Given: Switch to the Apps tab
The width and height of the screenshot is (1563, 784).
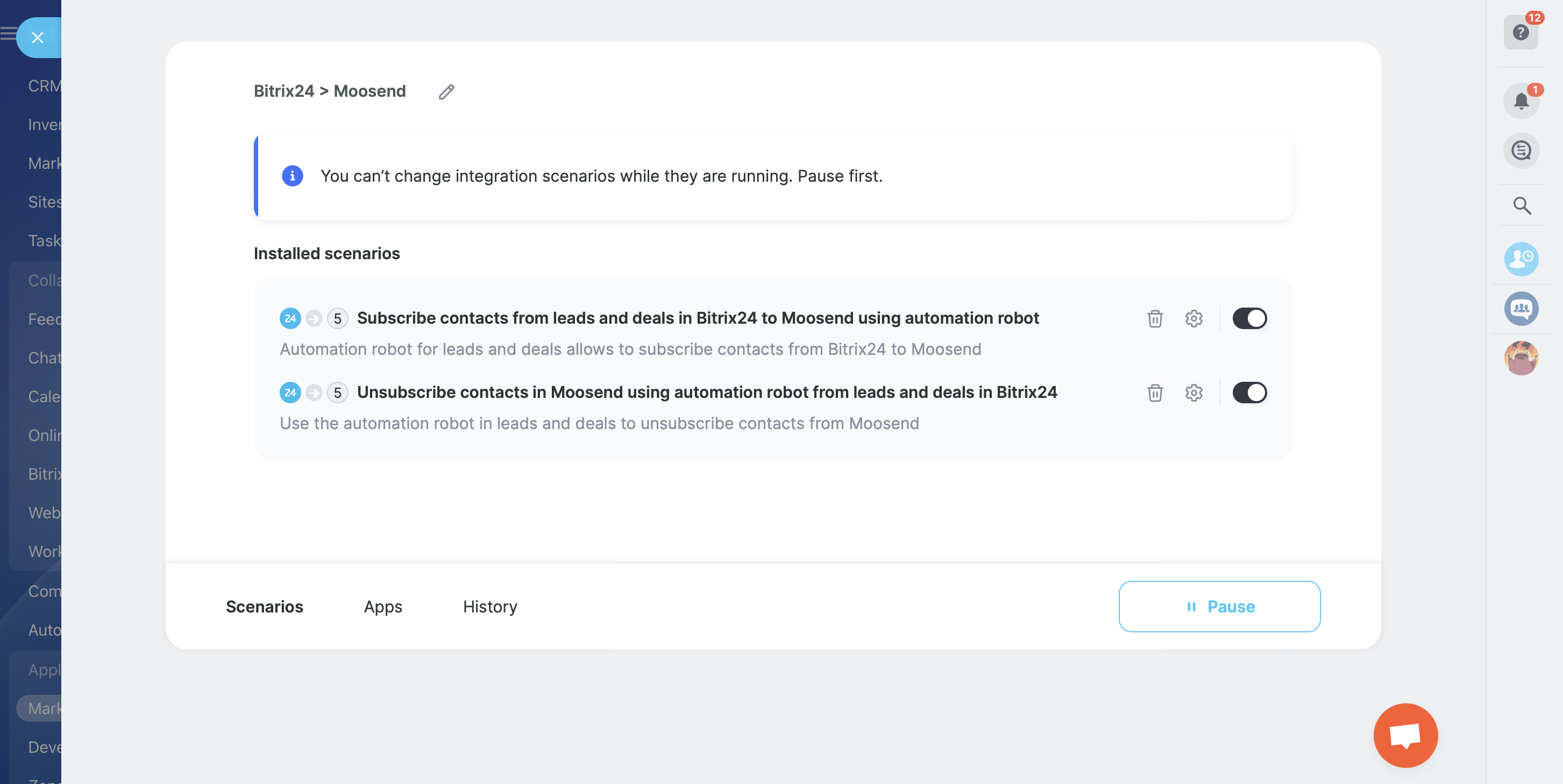Looking at the screenshot, I should (383, 607).
